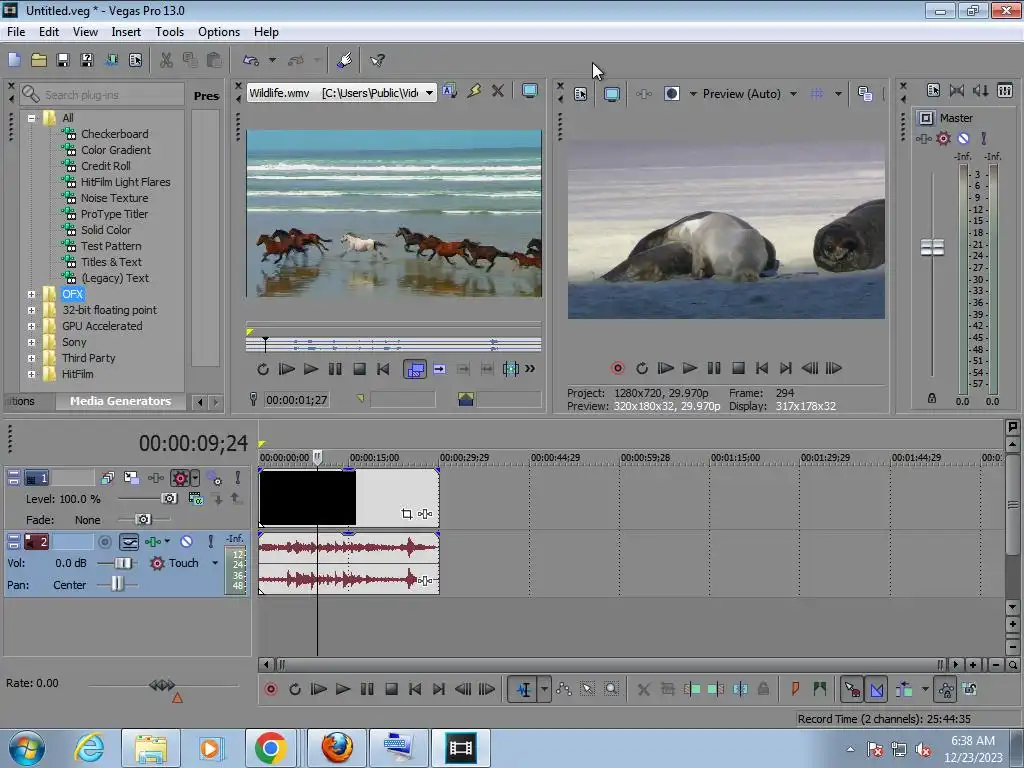
Task: Click the Open folder icon in the main toolbar
Action: 38,60
